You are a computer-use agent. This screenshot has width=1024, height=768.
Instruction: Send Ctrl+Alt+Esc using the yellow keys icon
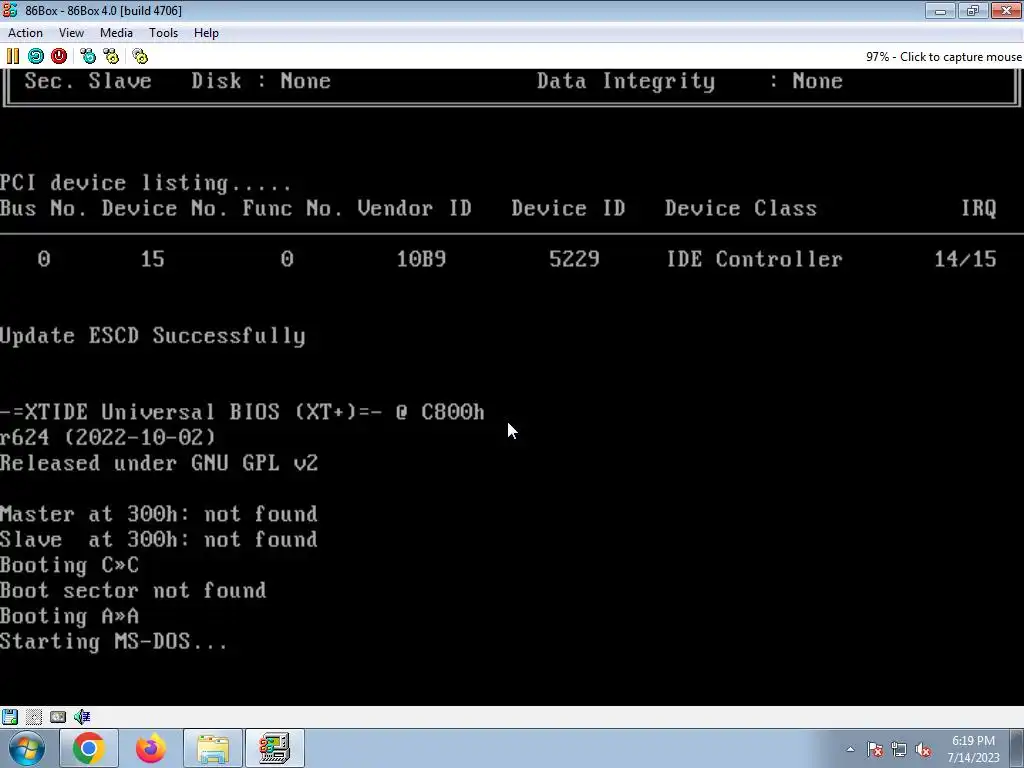pos(111,56)
